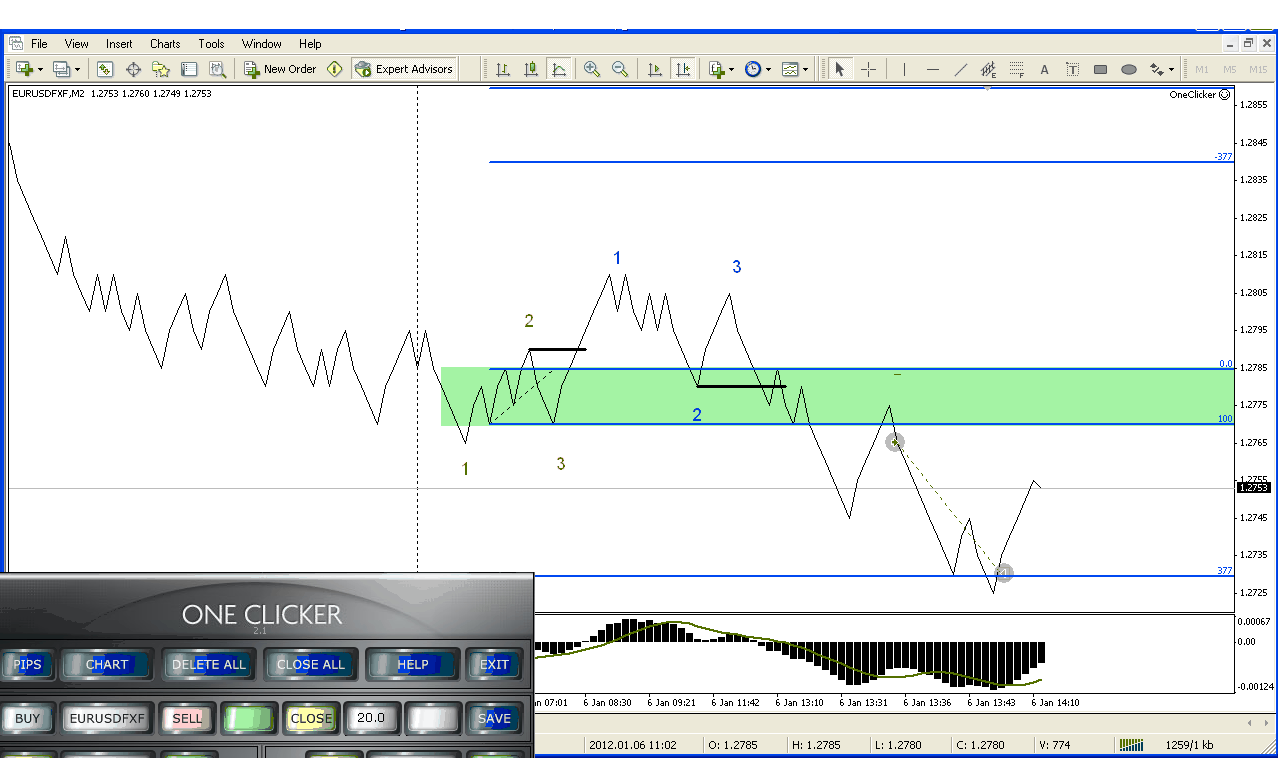Select the Fibonacci retracement tool
The height and width of the screenshot is (758, 1280).
(x=1017, y=69)
